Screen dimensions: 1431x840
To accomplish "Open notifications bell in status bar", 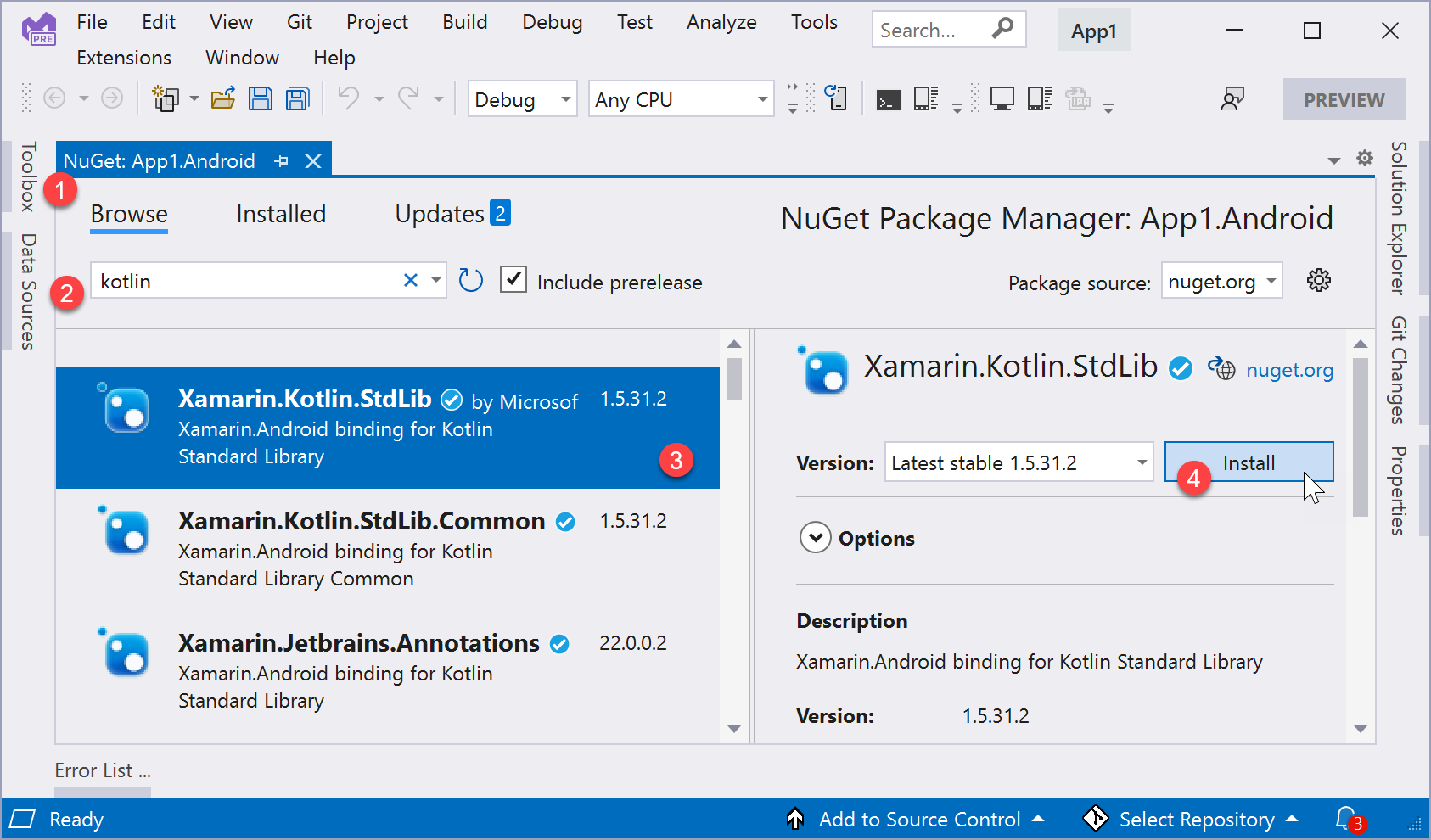I will pyautogui.click(x=1346, y=818).
